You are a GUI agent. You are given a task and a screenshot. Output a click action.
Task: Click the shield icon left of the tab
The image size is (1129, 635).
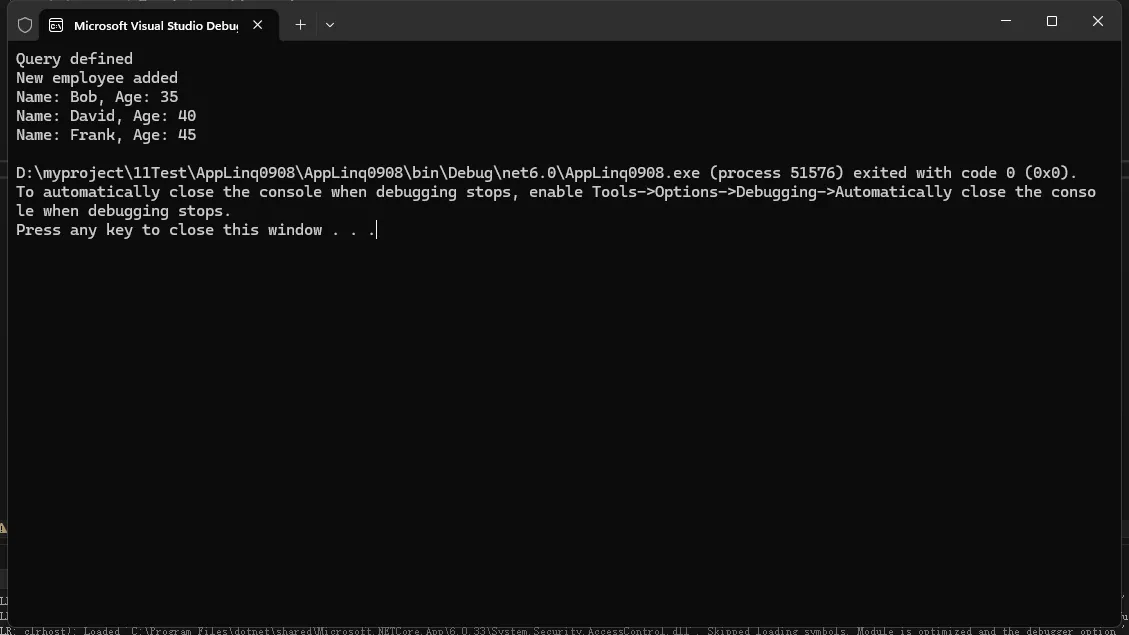coord(25,25)
